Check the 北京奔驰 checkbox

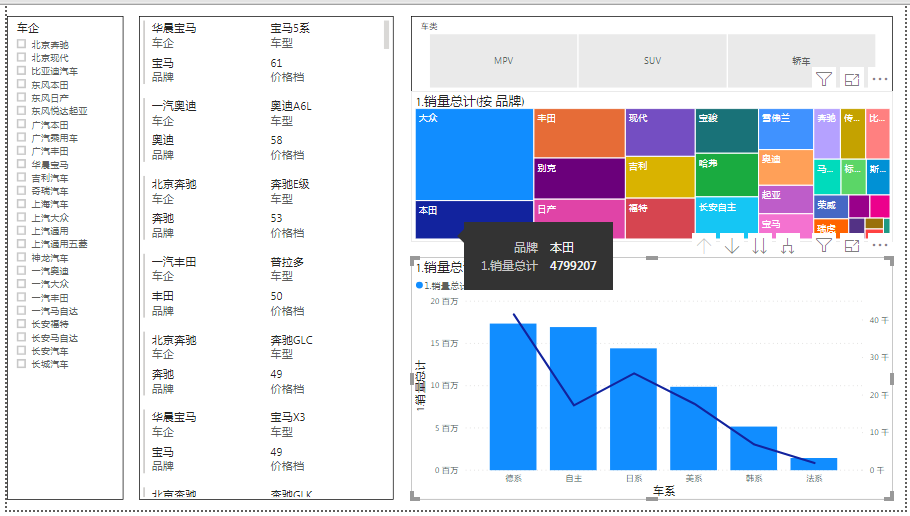coord(21,44)
